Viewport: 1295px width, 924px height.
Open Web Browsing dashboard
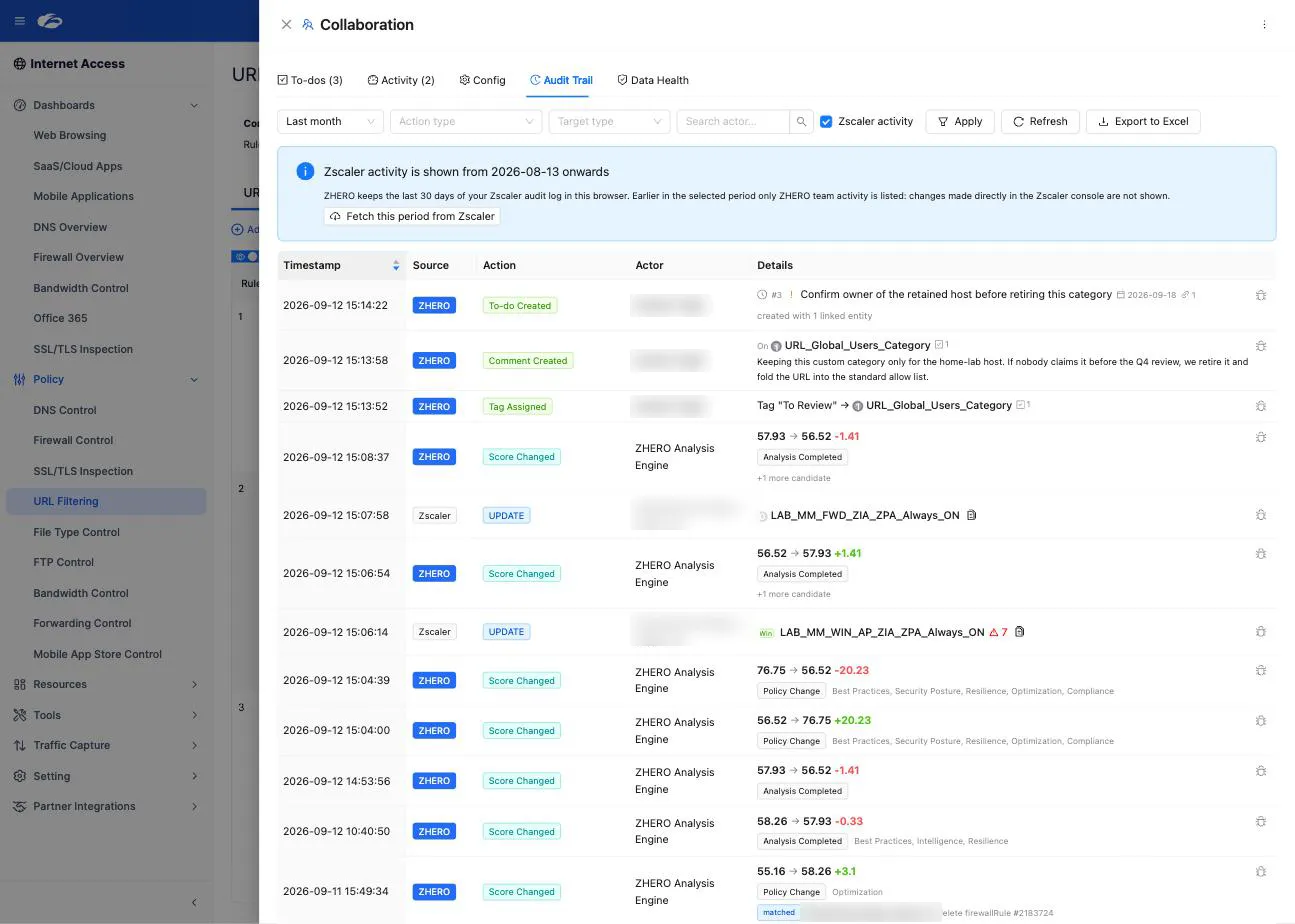pos(70,135)
